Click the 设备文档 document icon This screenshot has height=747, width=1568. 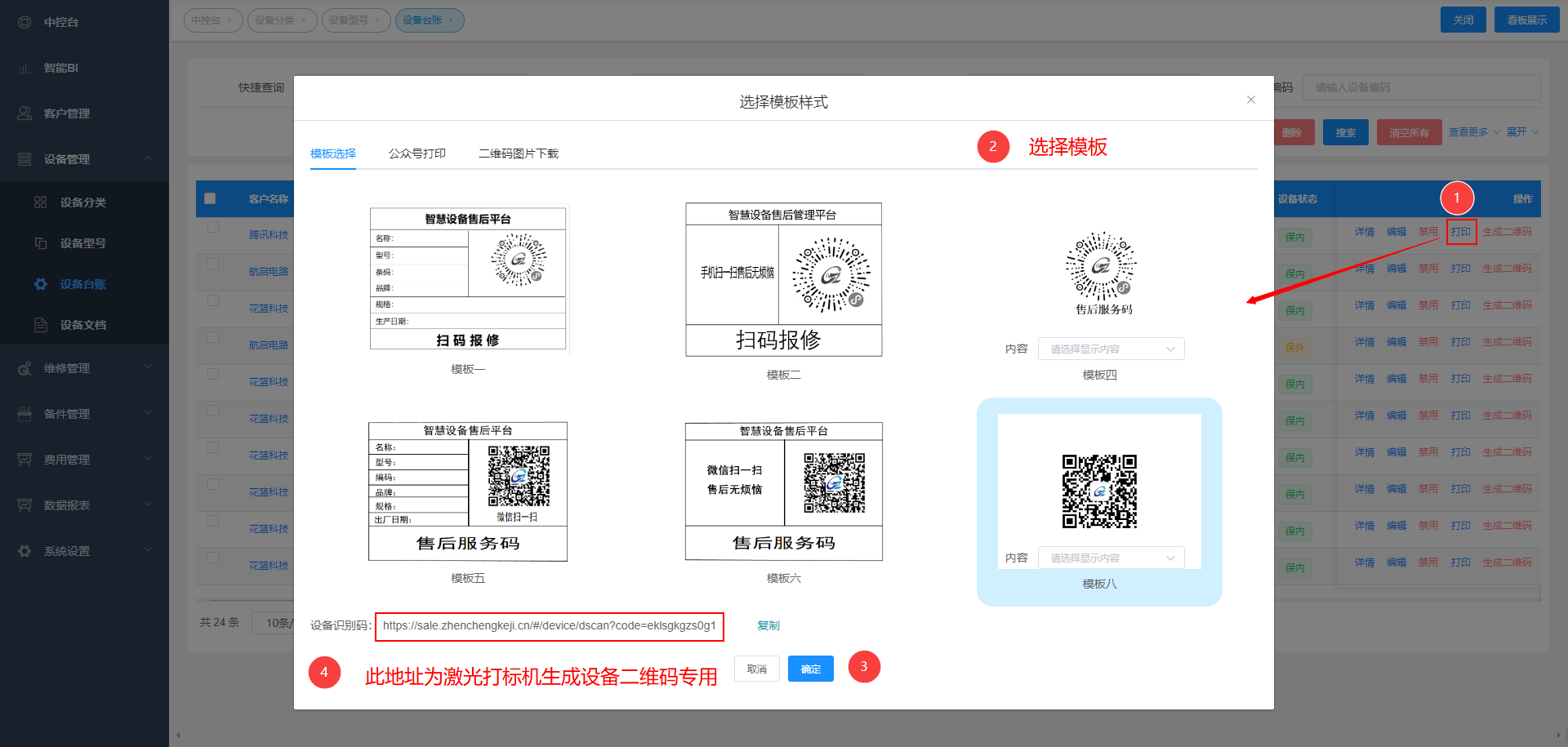41,325
